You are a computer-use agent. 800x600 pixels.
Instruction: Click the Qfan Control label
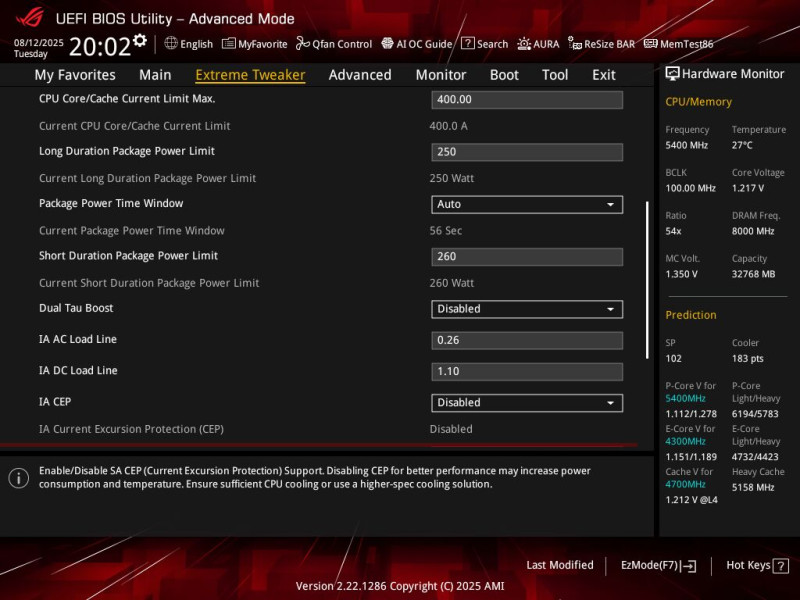pos(342,44)
